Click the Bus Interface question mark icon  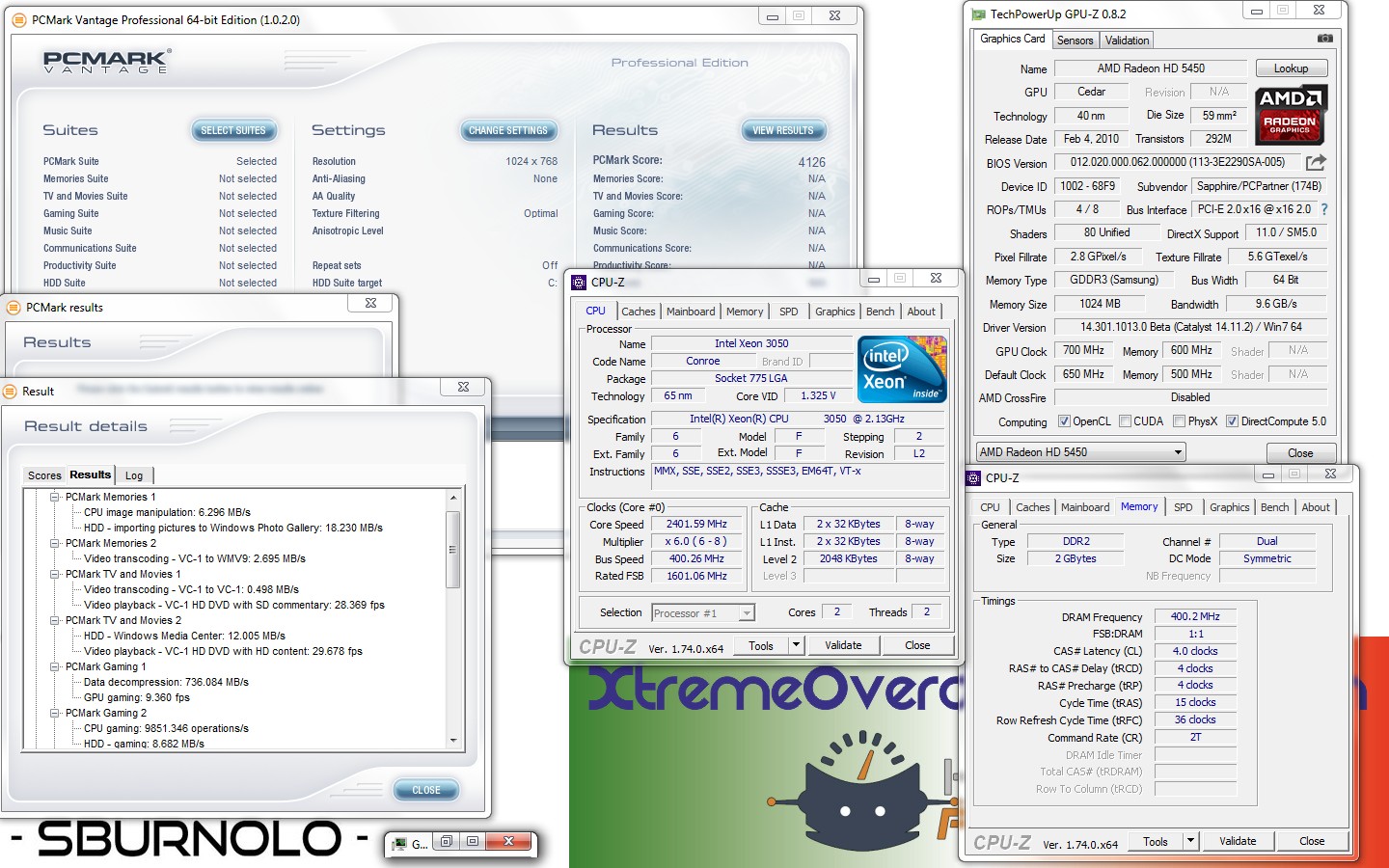point(1323,209)
